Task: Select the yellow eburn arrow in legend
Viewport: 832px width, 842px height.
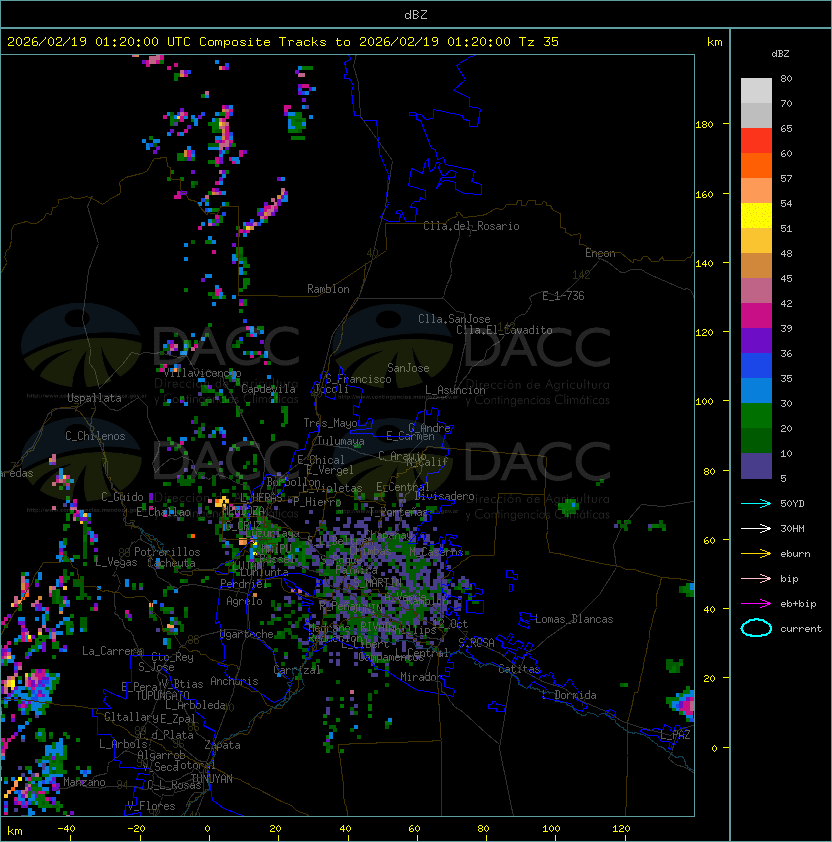Action: 756,554
